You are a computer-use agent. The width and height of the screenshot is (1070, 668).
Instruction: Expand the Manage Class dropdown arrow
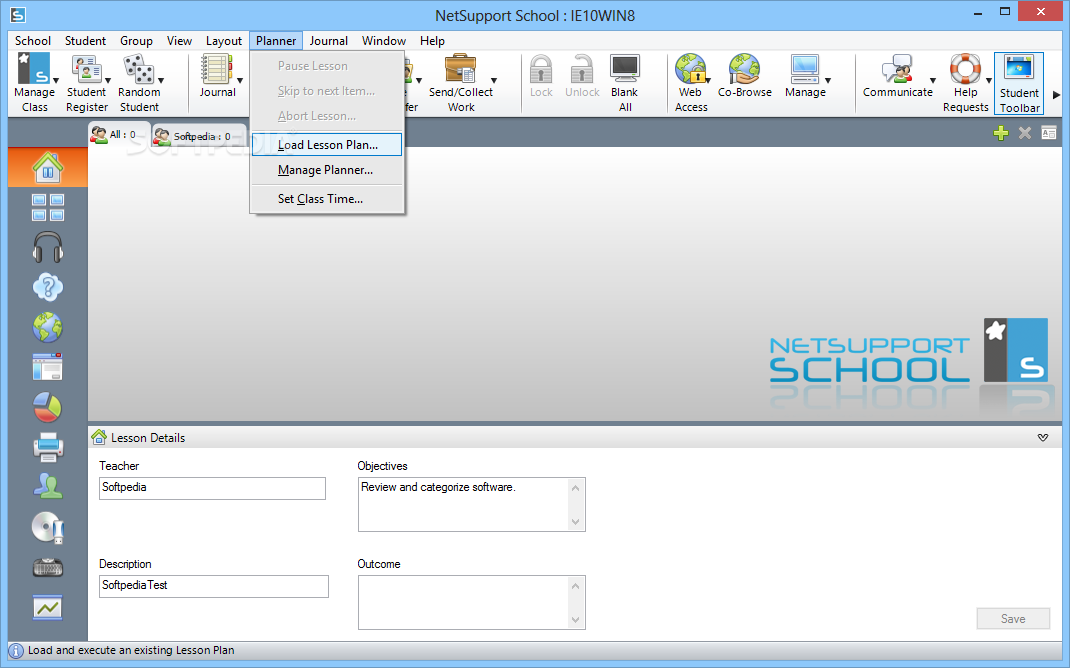(56, 81)
